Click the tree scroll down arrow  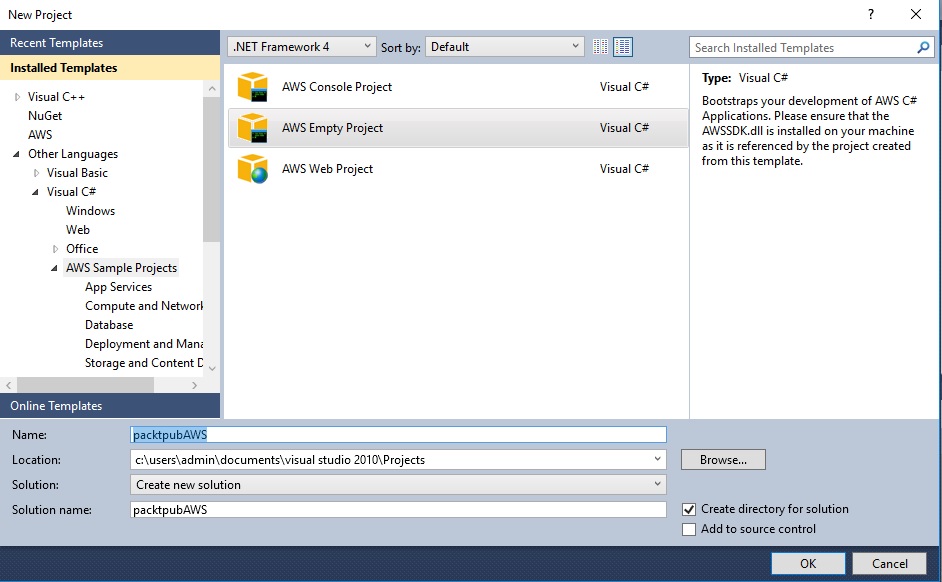[x=211, y=368]
